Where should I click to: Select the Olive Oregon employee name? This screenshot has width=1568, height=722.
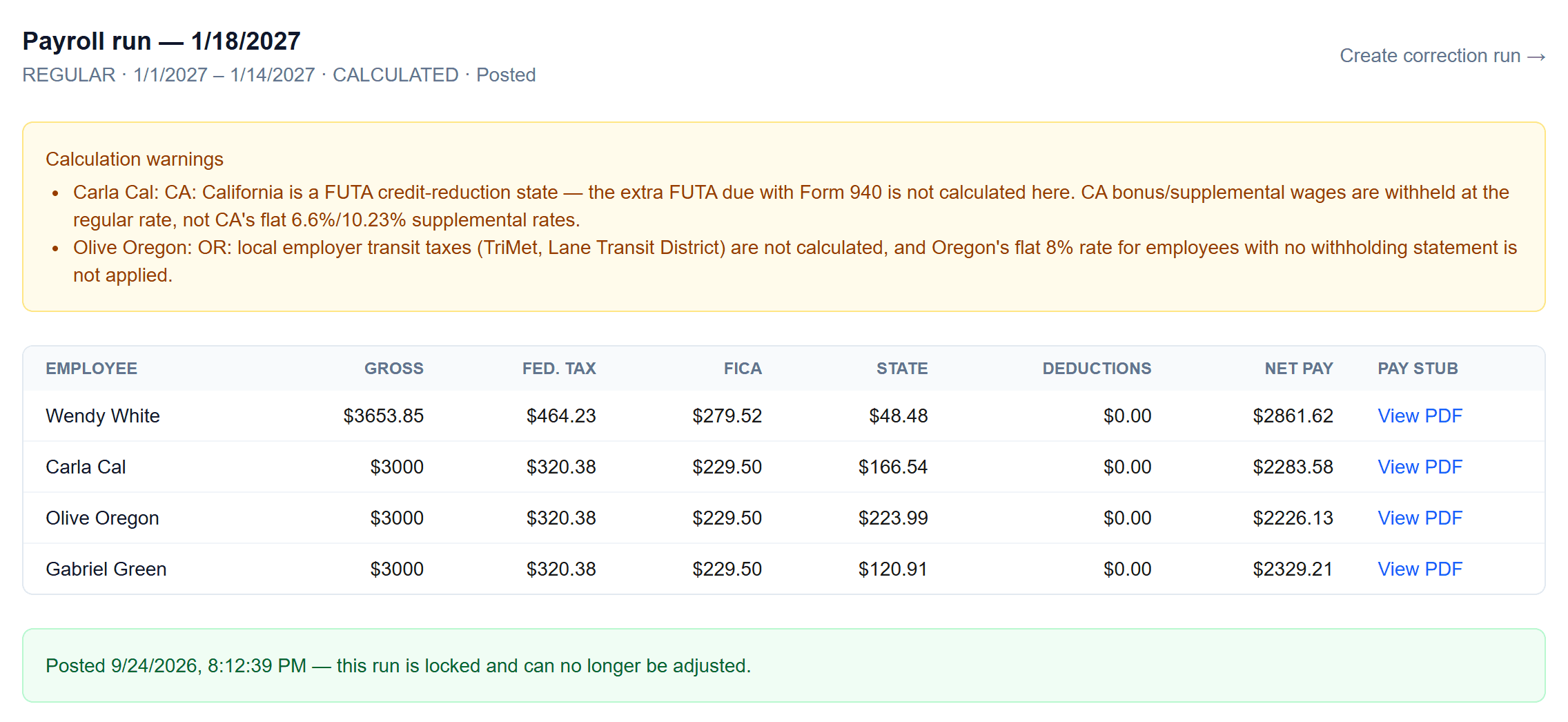coord(102,518)
